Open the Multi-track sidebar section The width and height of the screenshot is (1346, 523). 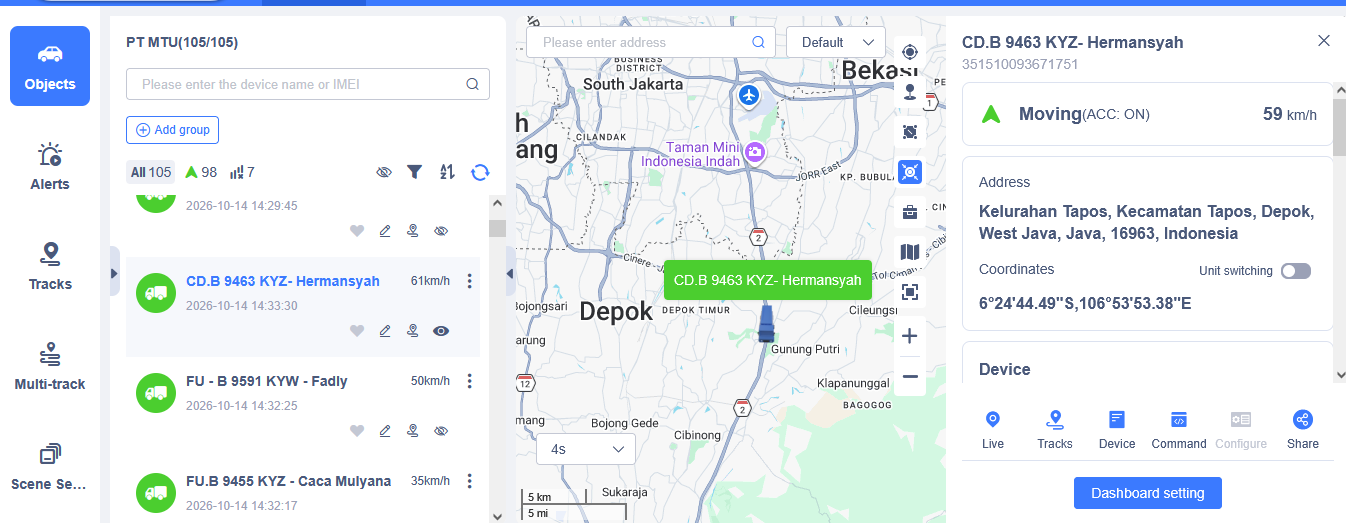click(x=50, y=366)
